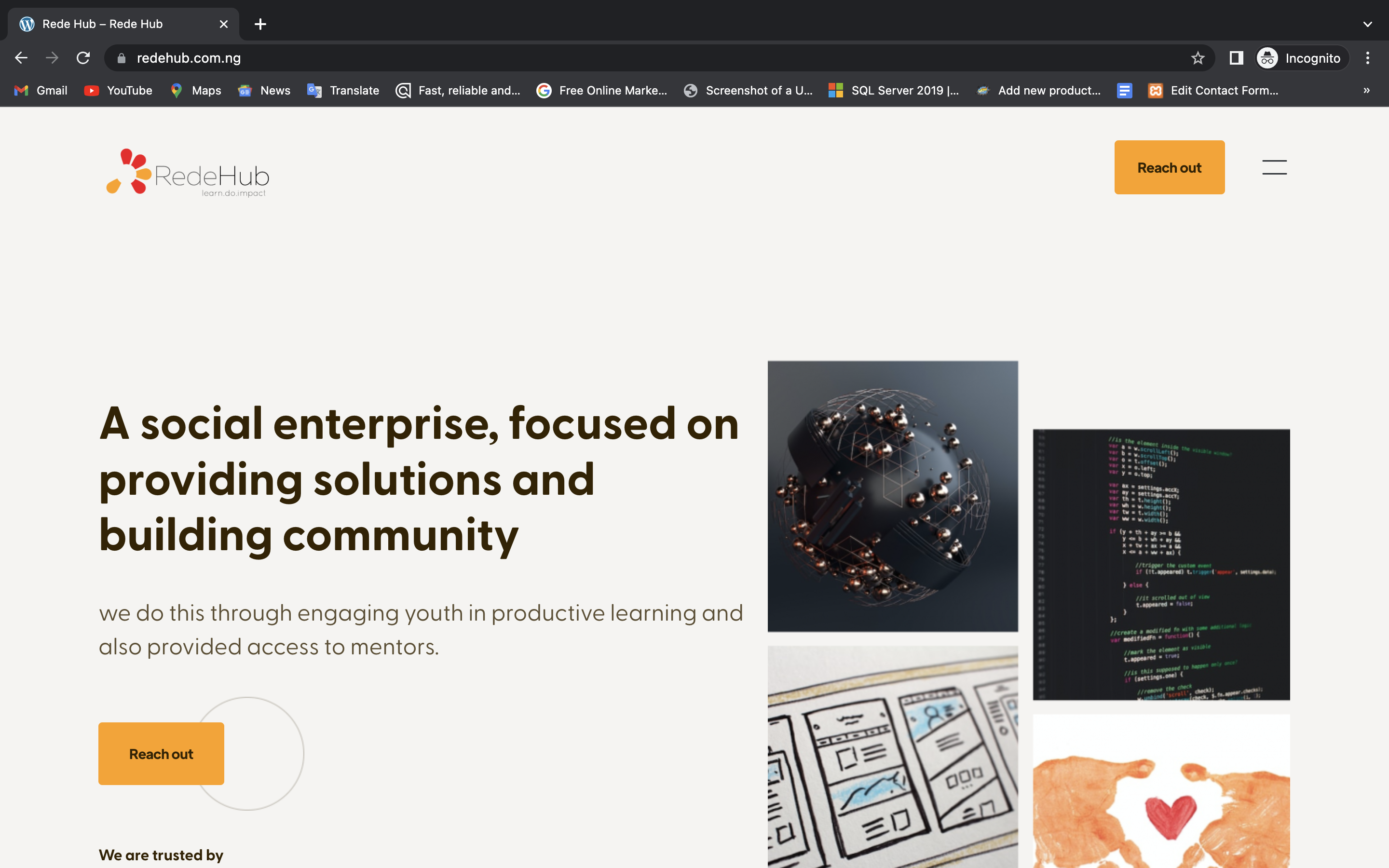1389x868 pixels.
Task: Open the hamburger navigation menu
Action: point(1274,167)
